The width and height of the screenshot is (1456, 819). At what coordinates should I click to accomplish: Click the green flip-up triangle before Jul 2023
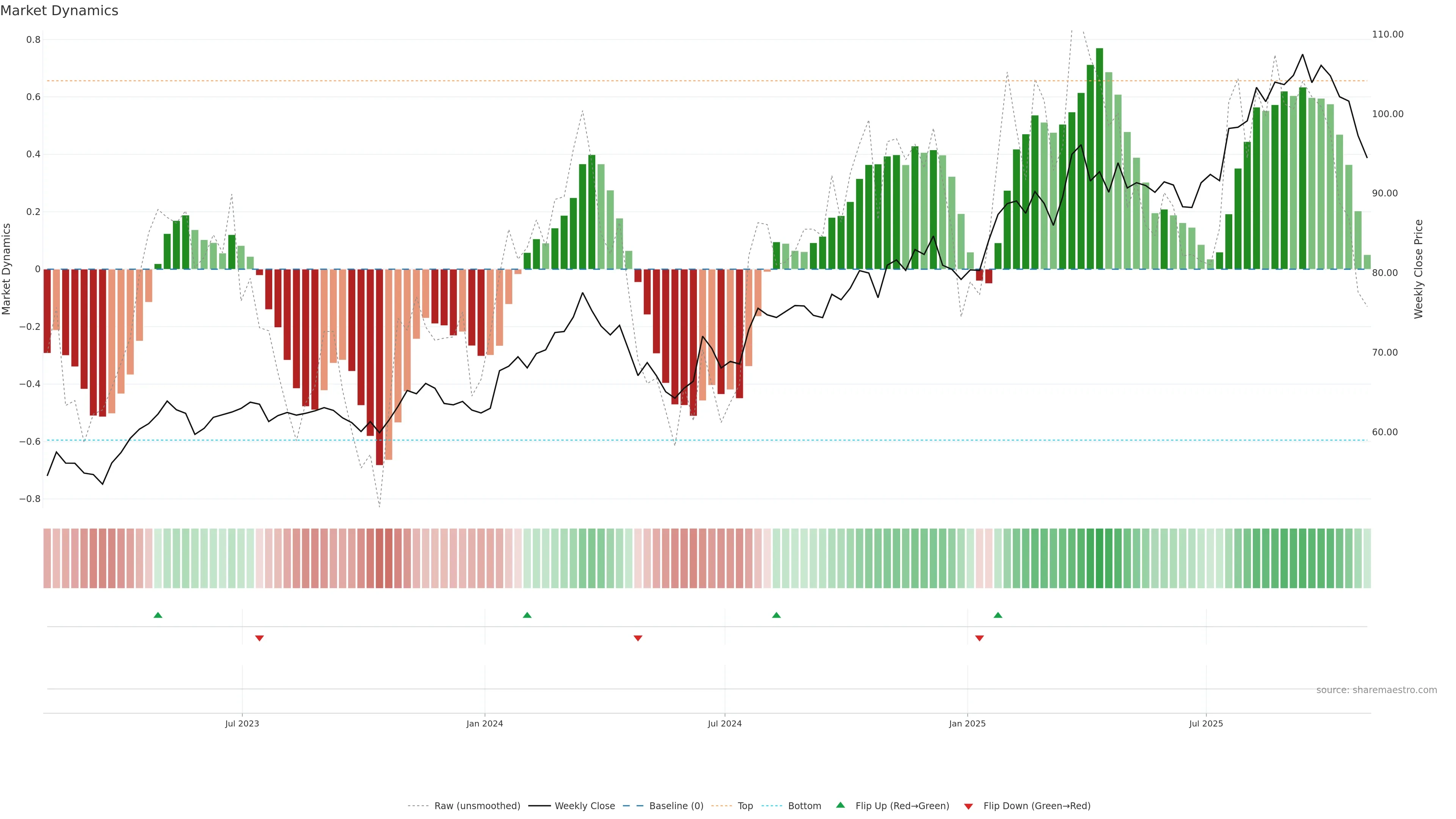158,615
